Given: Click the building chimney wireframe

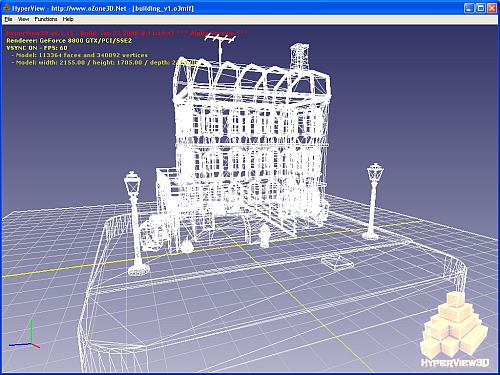Looking at the screenshot, I should click(x=299, y=57).
